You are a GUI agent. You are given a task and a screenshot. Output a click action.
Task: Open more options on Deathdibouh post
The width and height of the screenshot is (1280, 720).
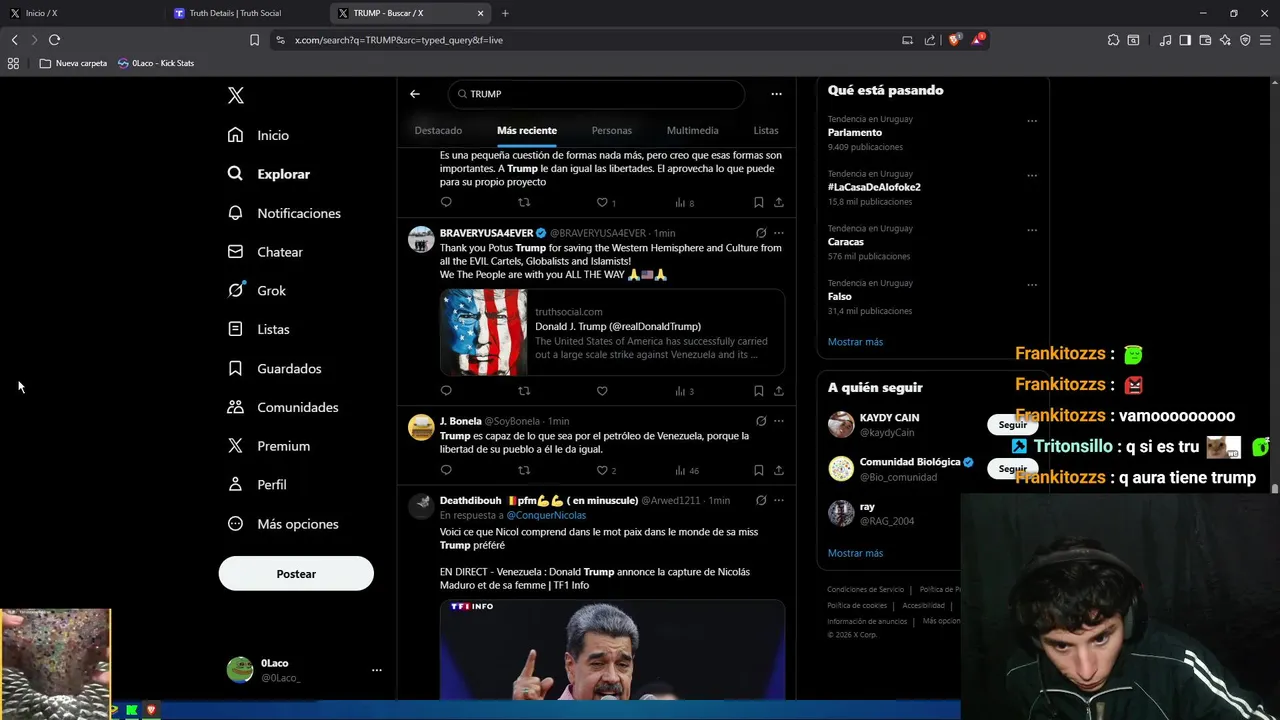[x=779, y=500]
